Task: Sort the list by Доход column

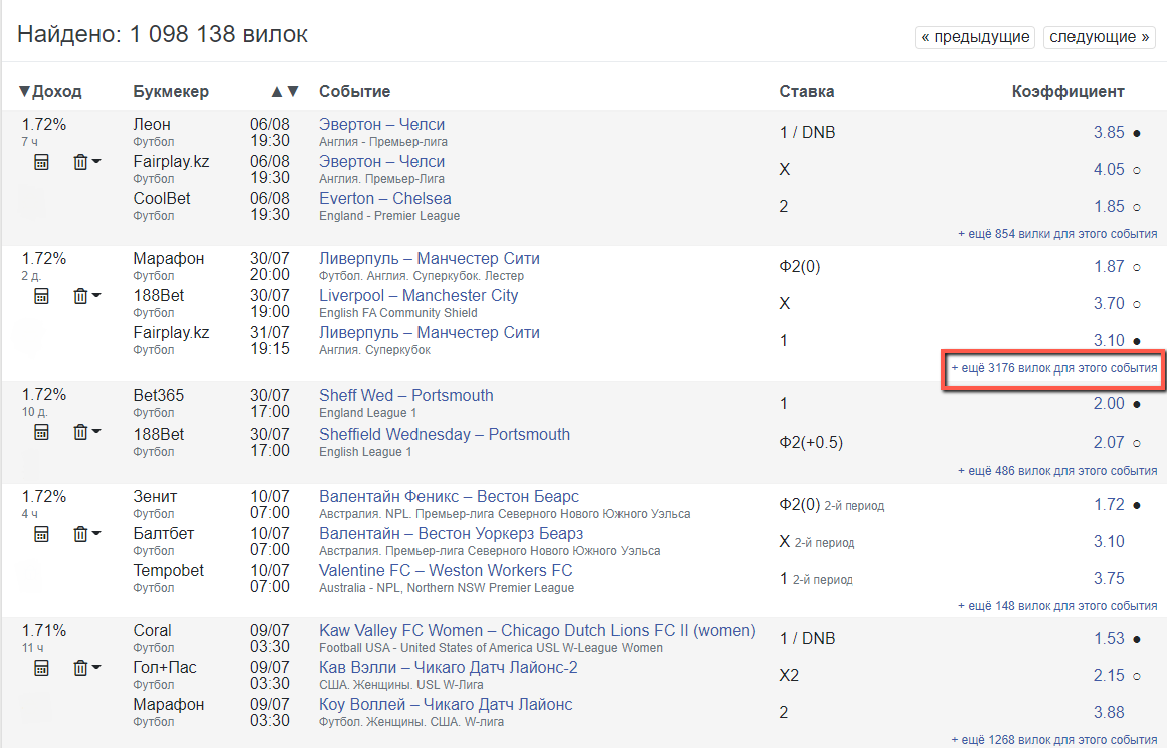Action: 50,92
